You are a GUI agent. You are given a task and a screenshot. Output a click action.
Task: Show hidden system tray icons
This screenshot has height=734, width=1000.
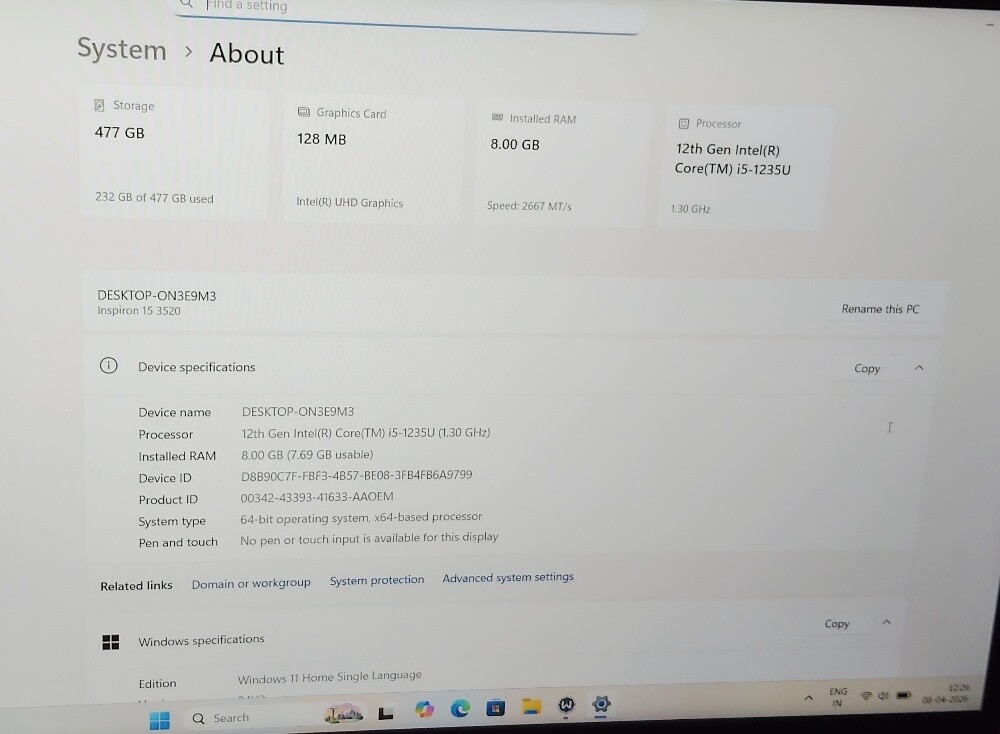[x=809, y=698]
